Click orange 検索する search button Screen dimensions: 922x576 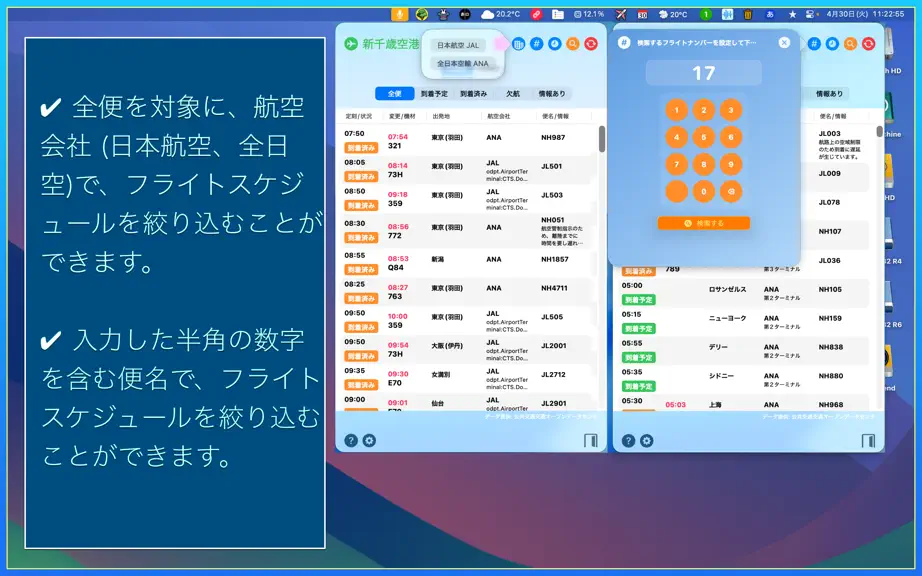tap(704, 223)
